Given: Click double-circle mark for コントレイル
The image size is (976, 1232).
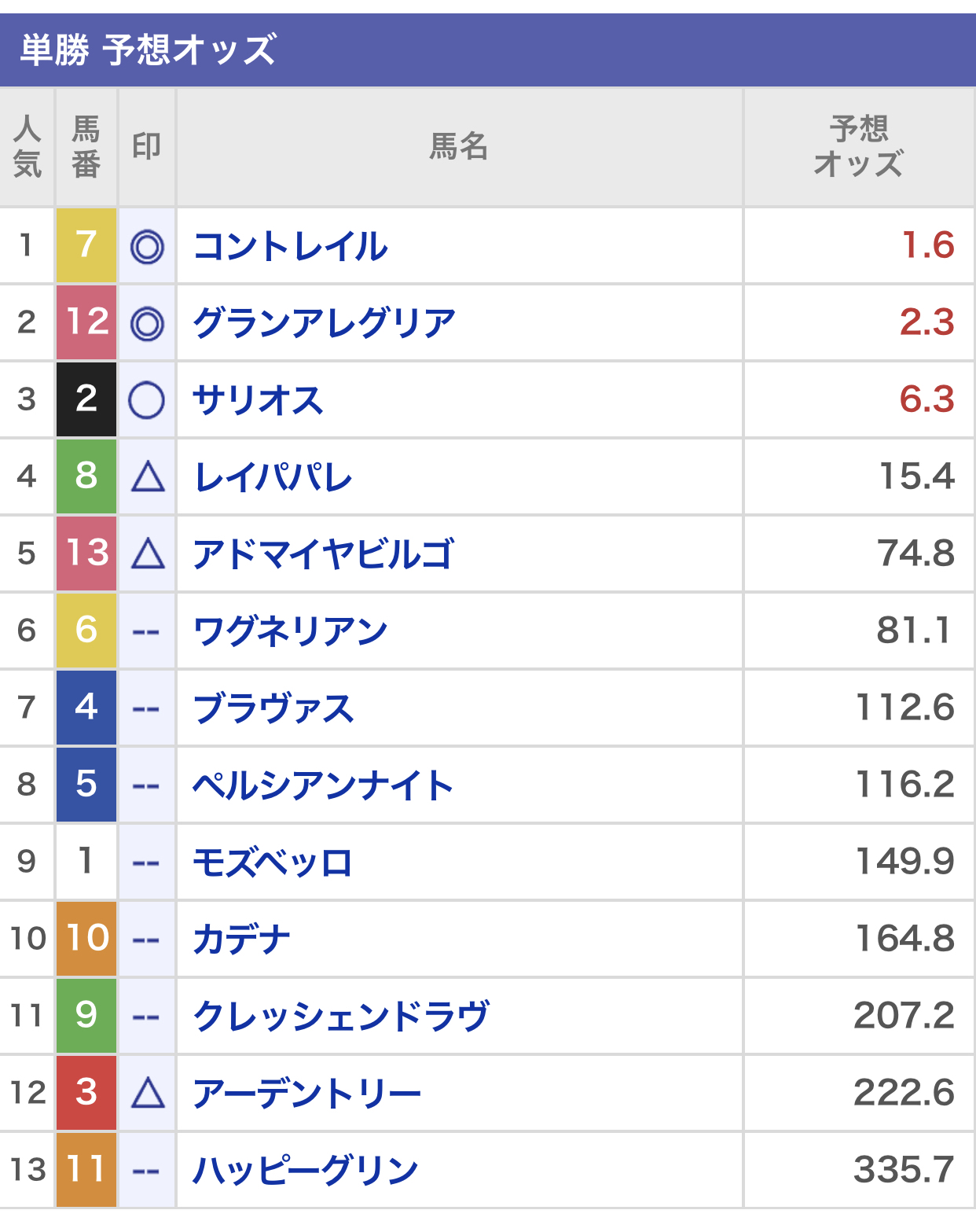Looking at the screenshot, I should pyautogui.click(x=147, y=247).
